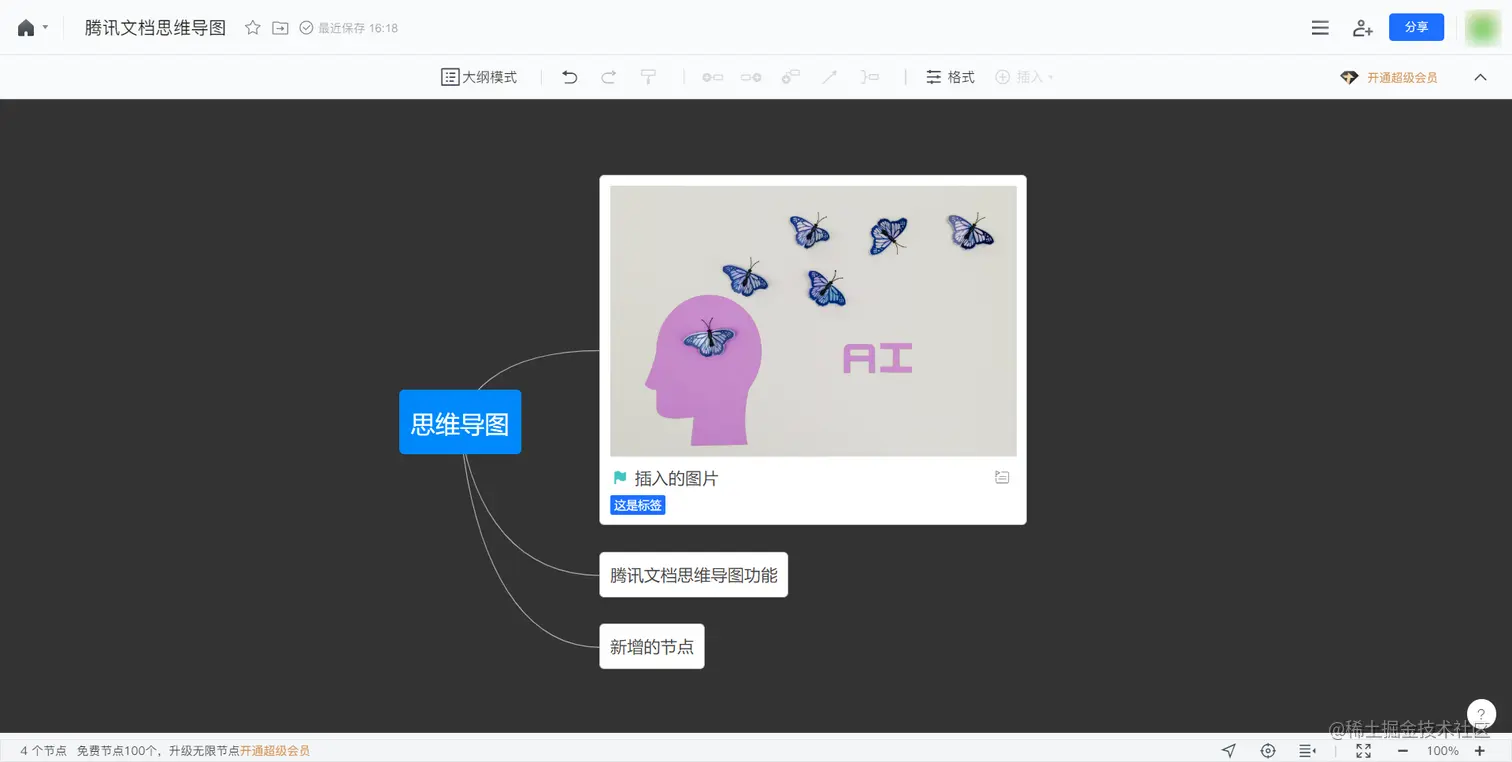1512x762 pixels.
Task: Click the navigation arrow icon in status bar
Action: (x=1229, y=751)
